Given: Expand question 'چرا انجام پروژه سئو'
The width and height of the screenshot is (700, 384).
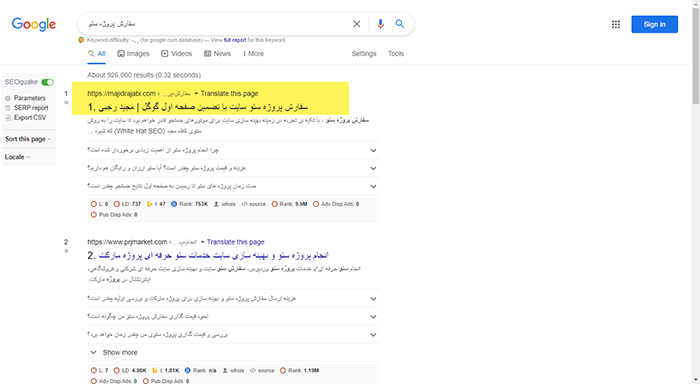Looking at the screenshot, I should tap(233, 150).
